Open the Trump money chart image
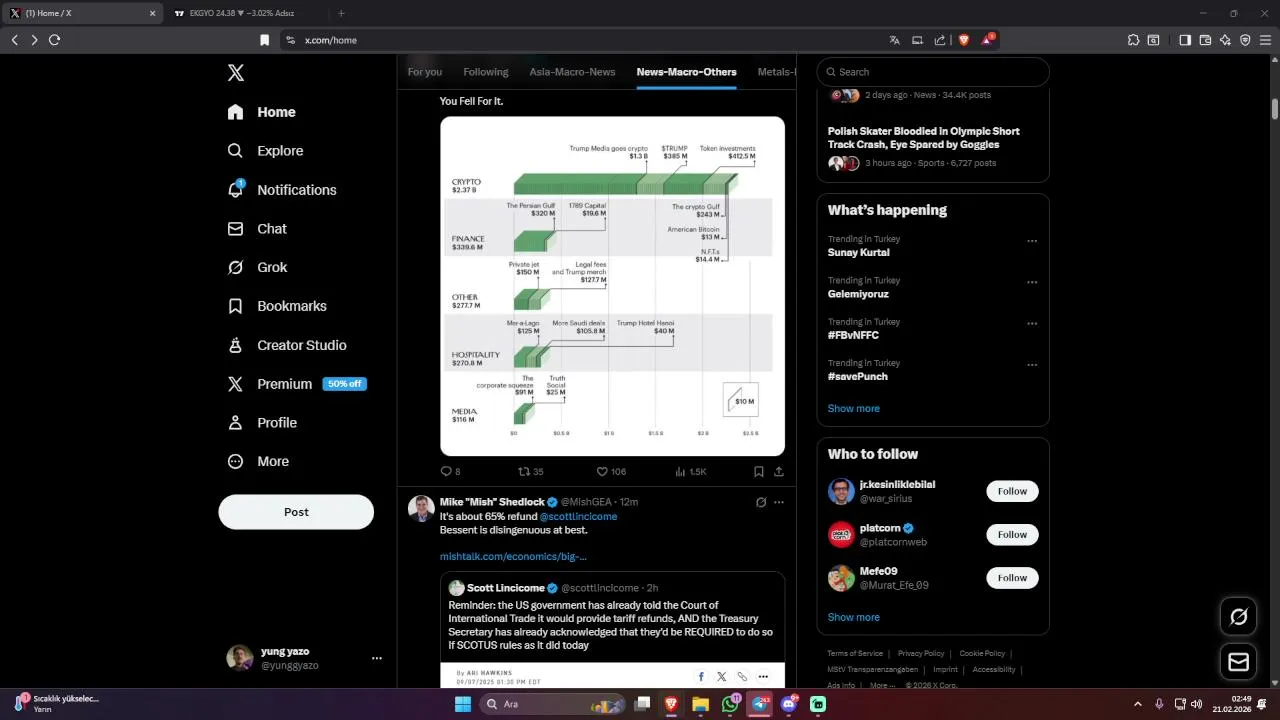Screen dimensions: 1280x720 (612, 286)
